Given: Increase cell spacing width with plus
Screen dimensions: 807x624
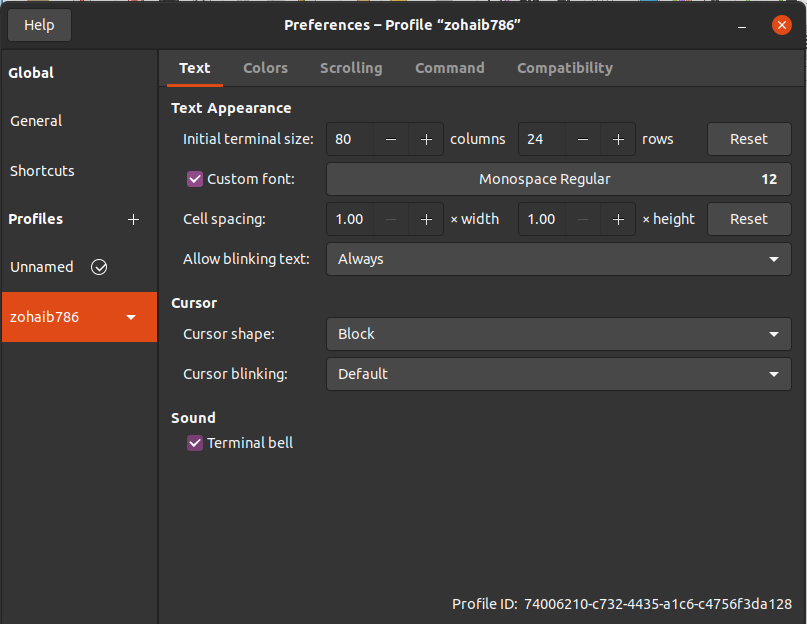Looking at the screenshot, I should [x=426, y=219].
